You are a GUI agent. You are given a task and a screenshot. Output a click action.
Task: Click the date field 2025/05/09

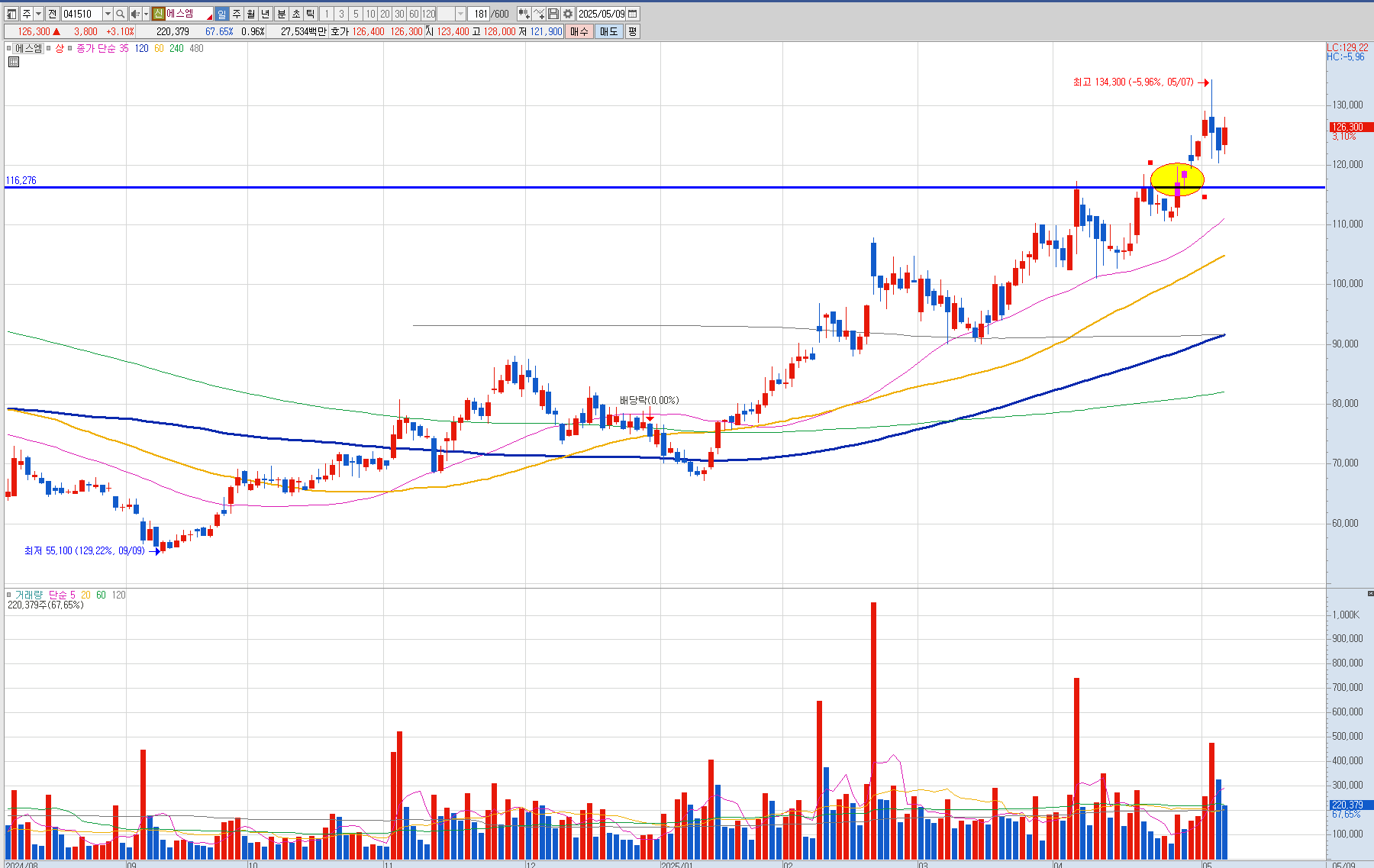[x=601, y=14]
